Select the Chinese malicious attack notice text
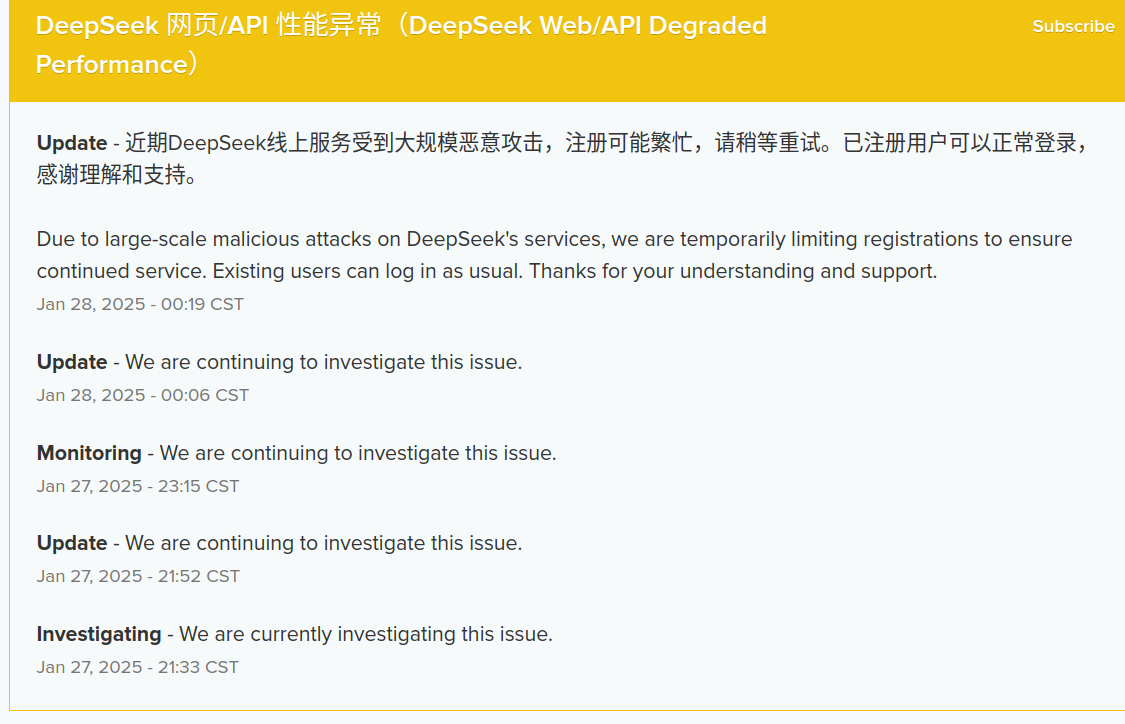 tap(565, 159)
